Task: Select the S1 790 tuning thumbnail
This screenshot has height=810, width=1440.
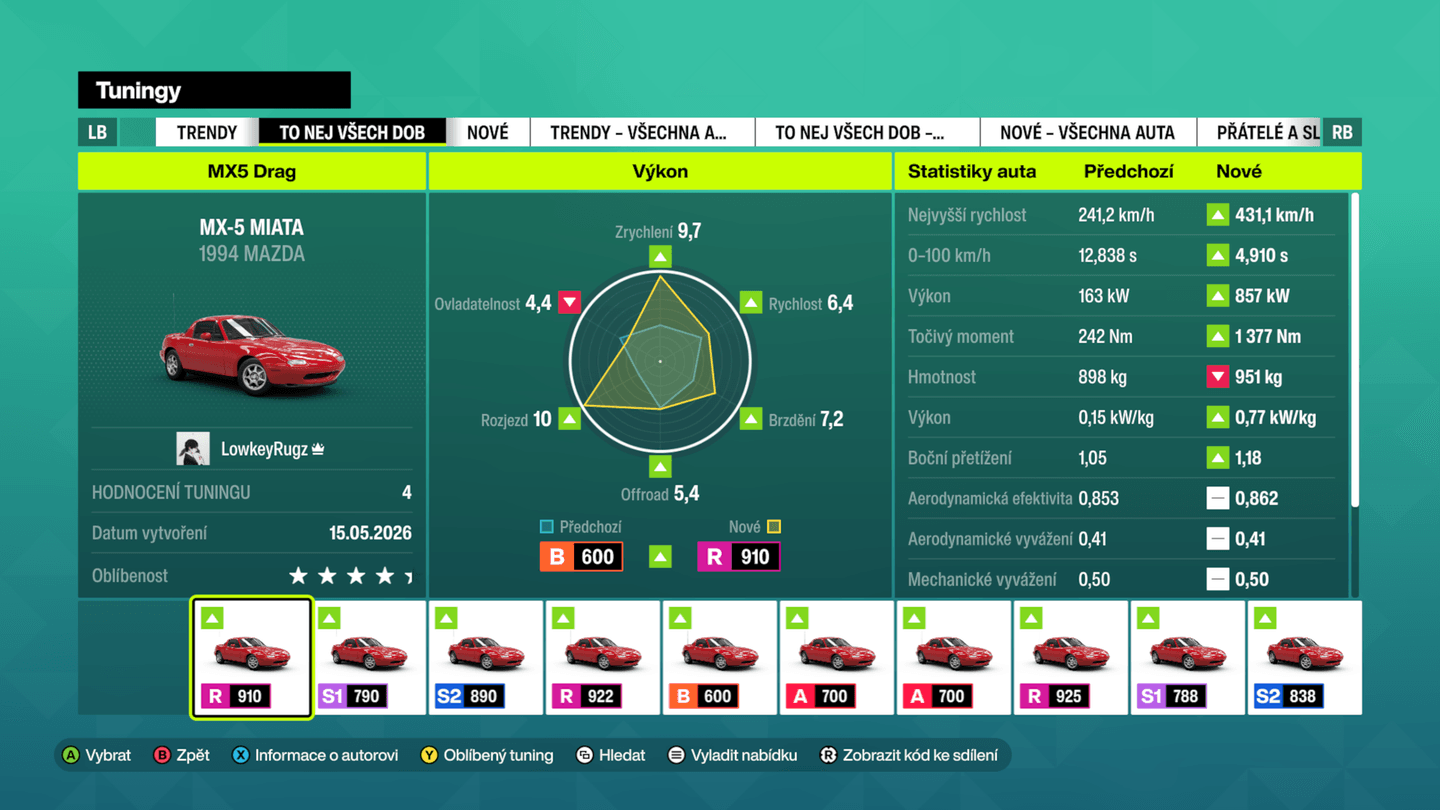Action: click(x=369, y=658)
